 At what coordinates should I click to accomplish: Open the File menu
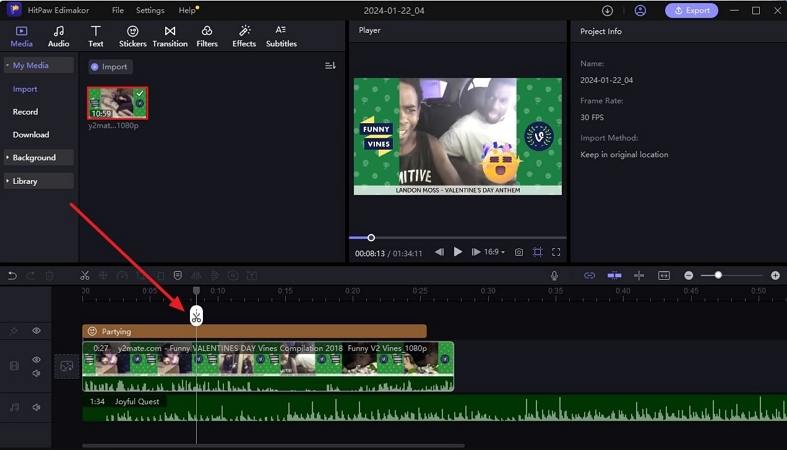[x=117, y=10]
